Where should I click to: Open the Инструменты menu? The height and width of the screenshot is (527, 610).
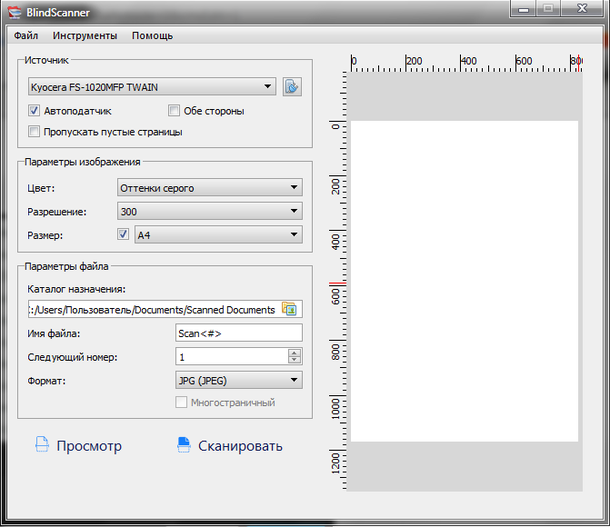(85, 35)
